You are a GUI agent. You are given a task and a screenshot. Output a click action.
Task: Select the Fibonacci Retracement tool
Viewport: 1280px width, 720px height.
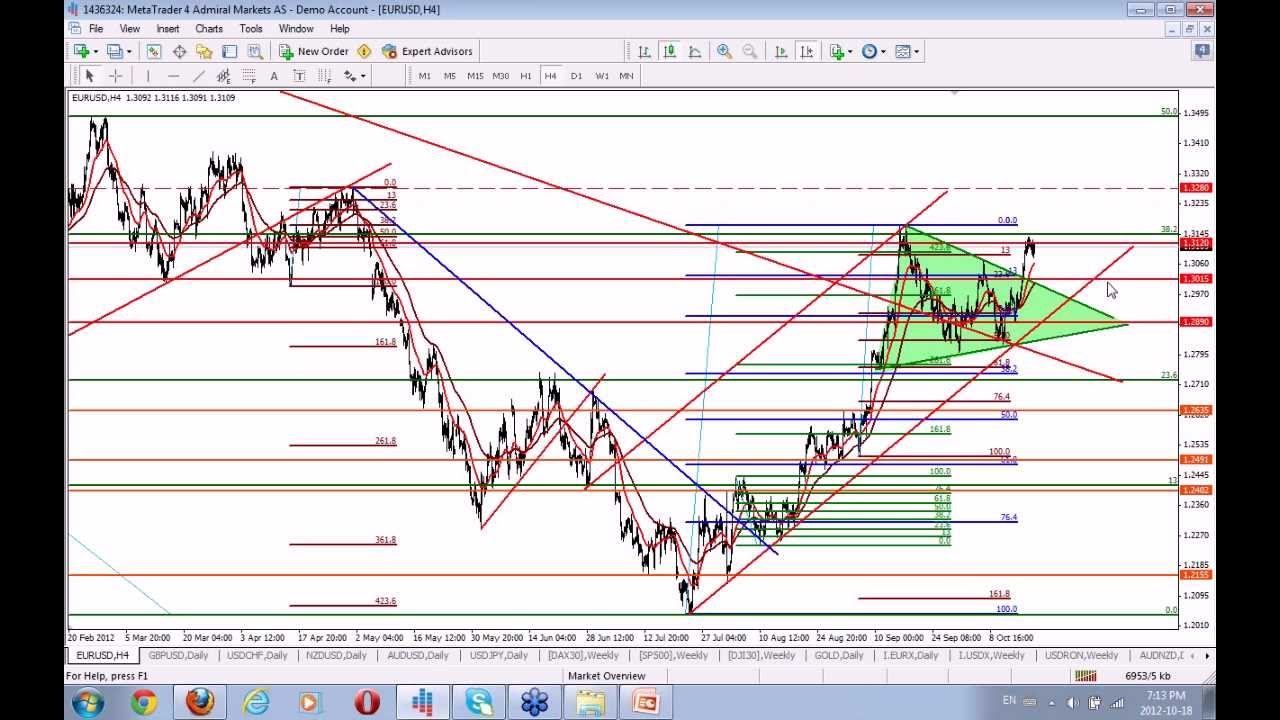pyautogui.click(x=249, y=76)
